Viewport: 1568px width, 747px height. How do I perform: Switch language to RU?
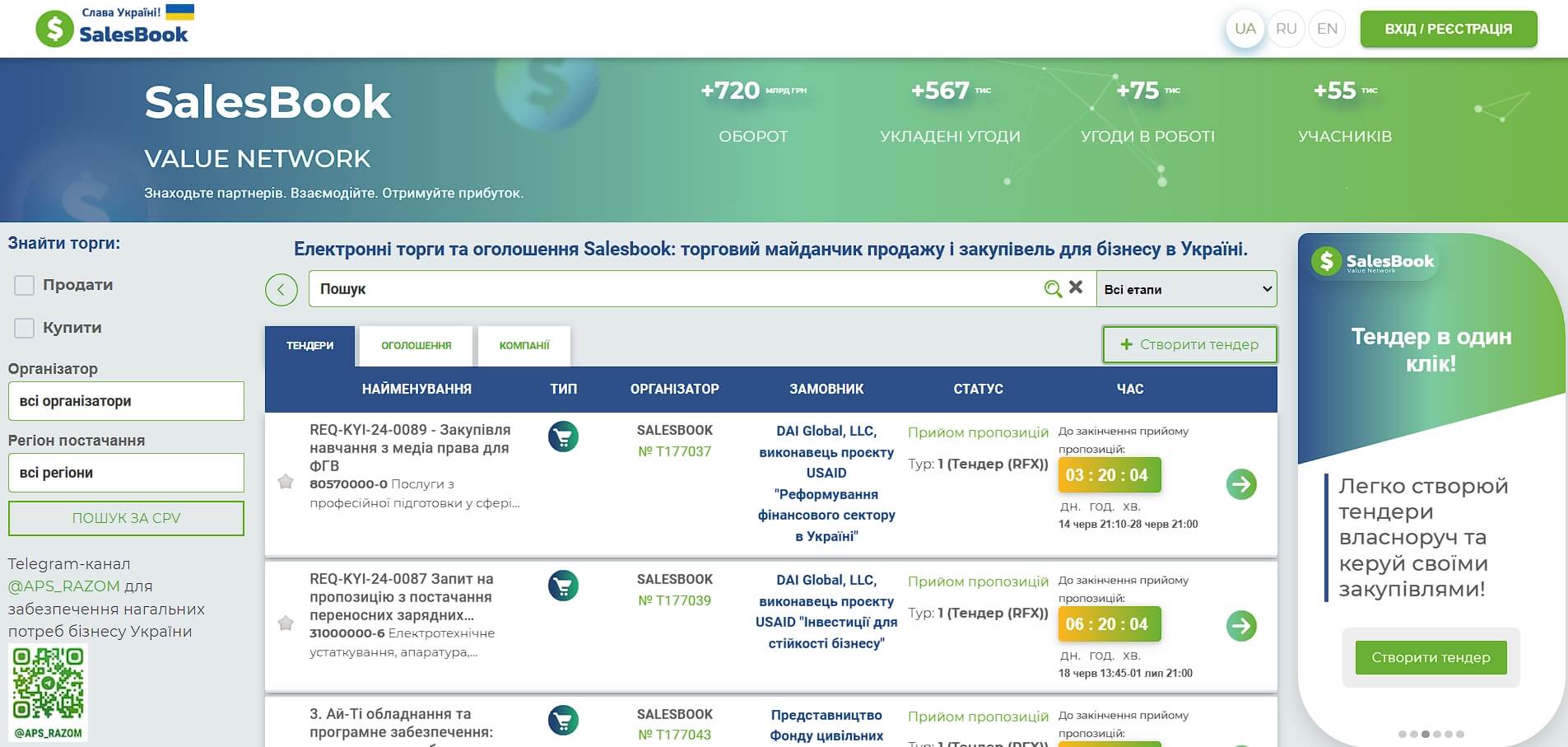point(1287,29)
